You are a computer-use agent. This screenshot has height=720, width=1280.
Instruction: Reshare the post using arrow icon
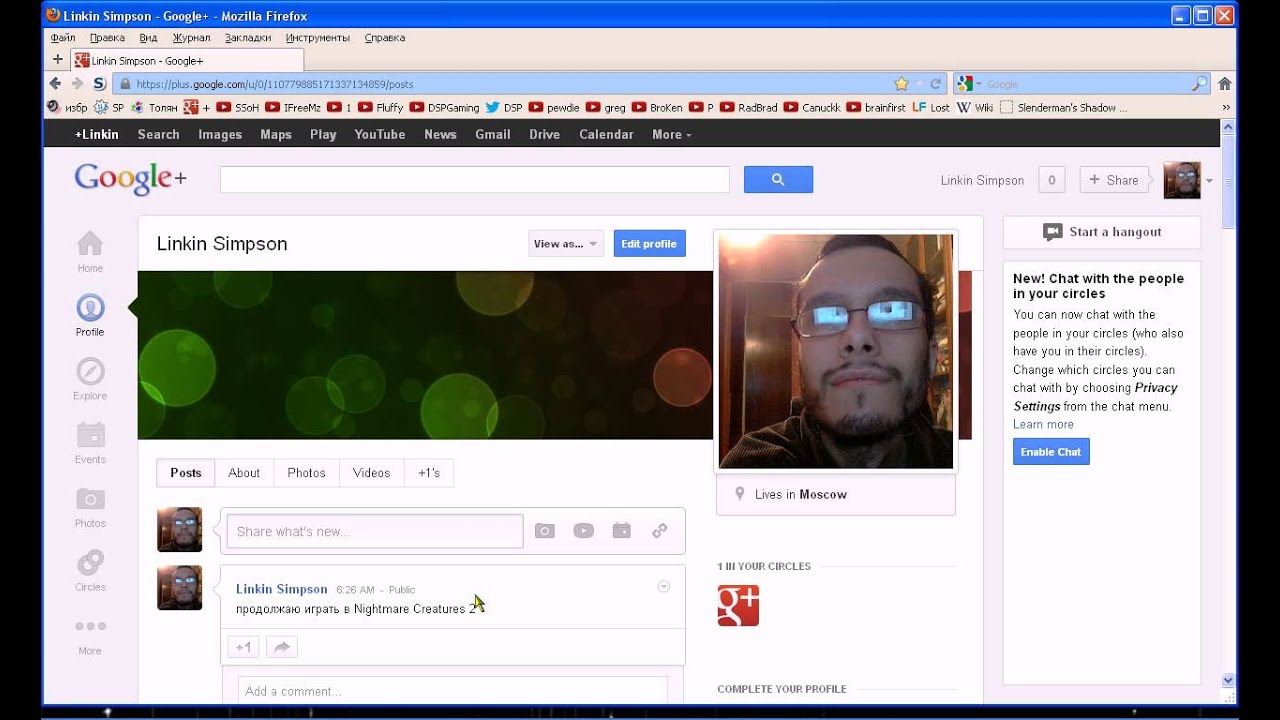[x=282, y=647]
